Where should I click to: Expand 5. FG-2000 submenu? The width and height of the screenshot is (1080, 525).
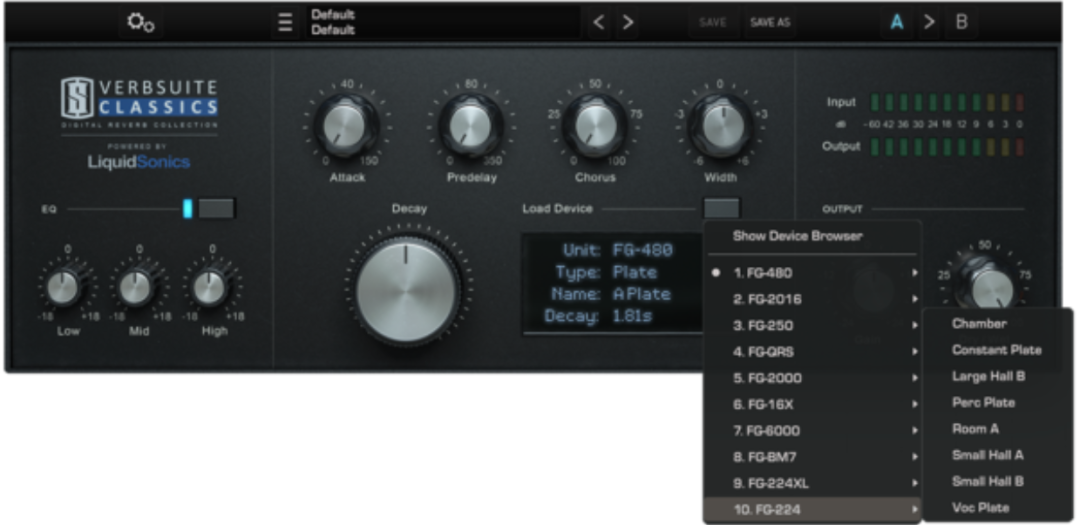click(x=811, y=378)
